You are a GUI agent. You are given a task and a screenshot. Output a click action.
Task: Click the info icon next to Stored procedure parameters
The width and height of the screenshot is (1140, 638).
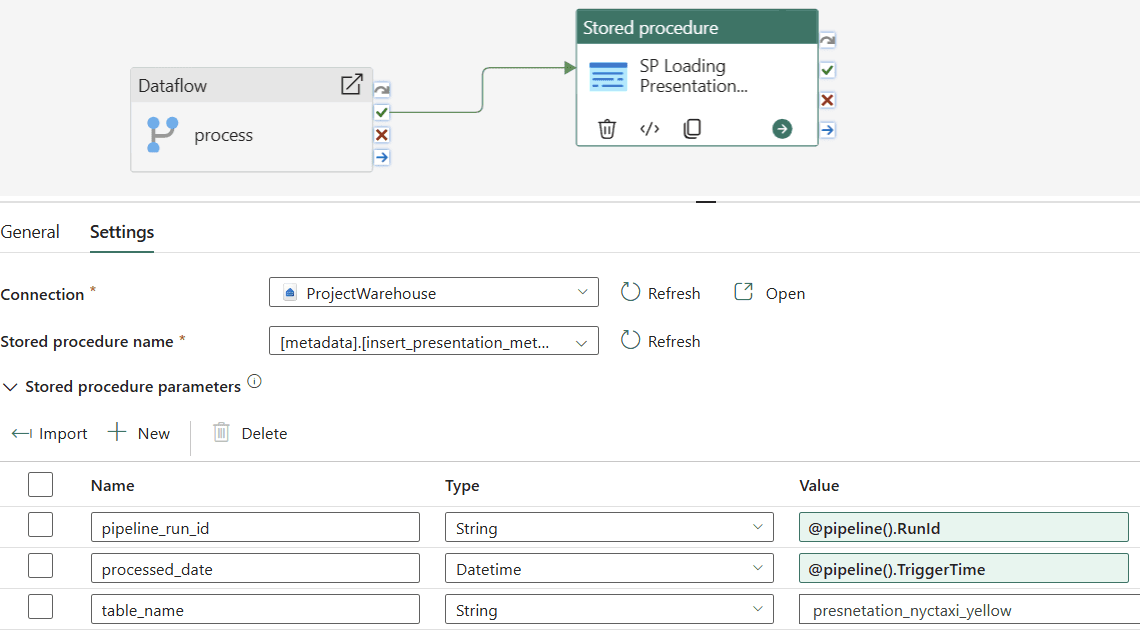pos(254,381)
